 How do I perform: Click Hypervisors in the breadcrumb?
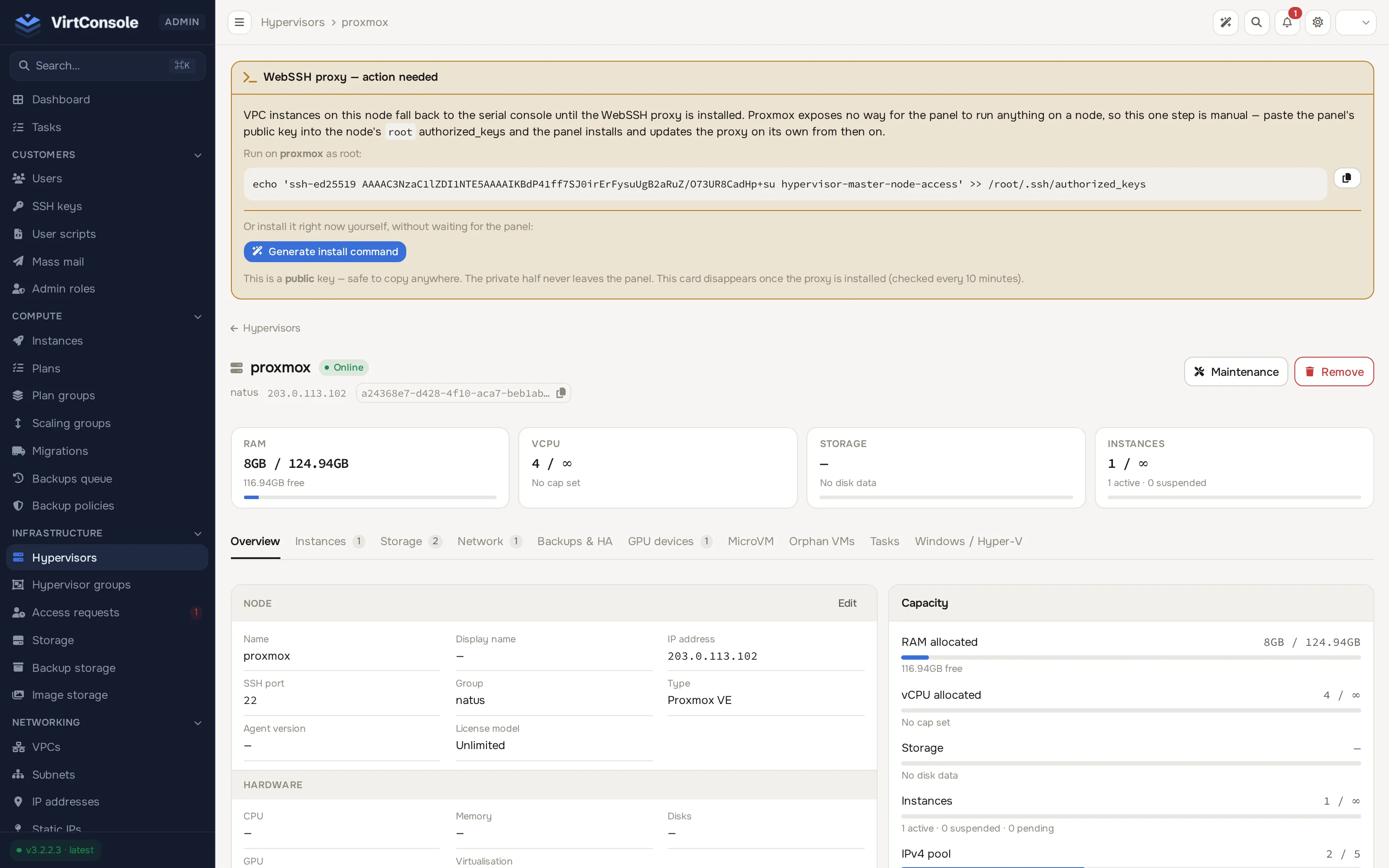pos(293,23)
